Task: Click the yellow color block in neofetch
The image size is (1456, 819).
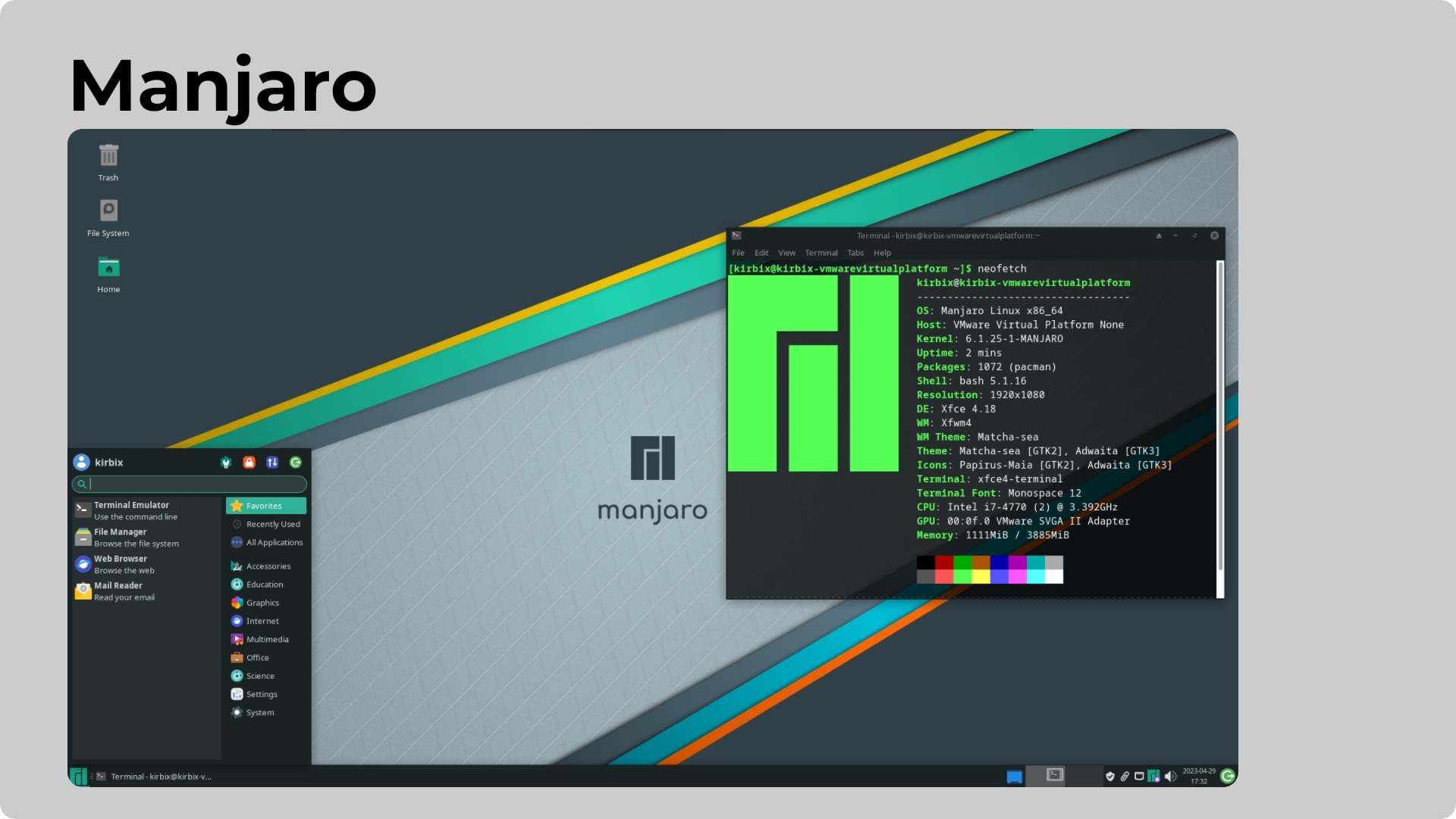Action: (981, 576)
